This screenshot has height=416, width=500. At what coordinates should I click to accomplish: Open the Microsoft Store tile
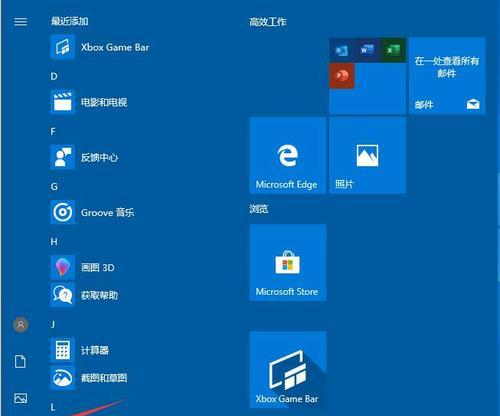(288, 263)
